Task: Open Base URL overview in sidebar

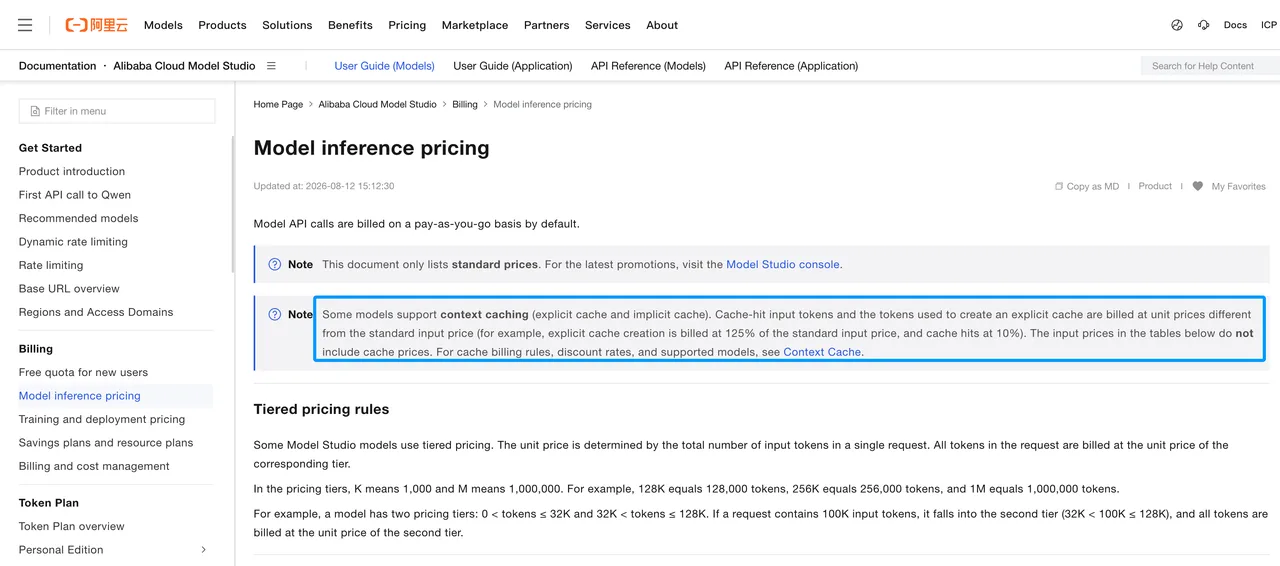Action: tap(69, 289)
